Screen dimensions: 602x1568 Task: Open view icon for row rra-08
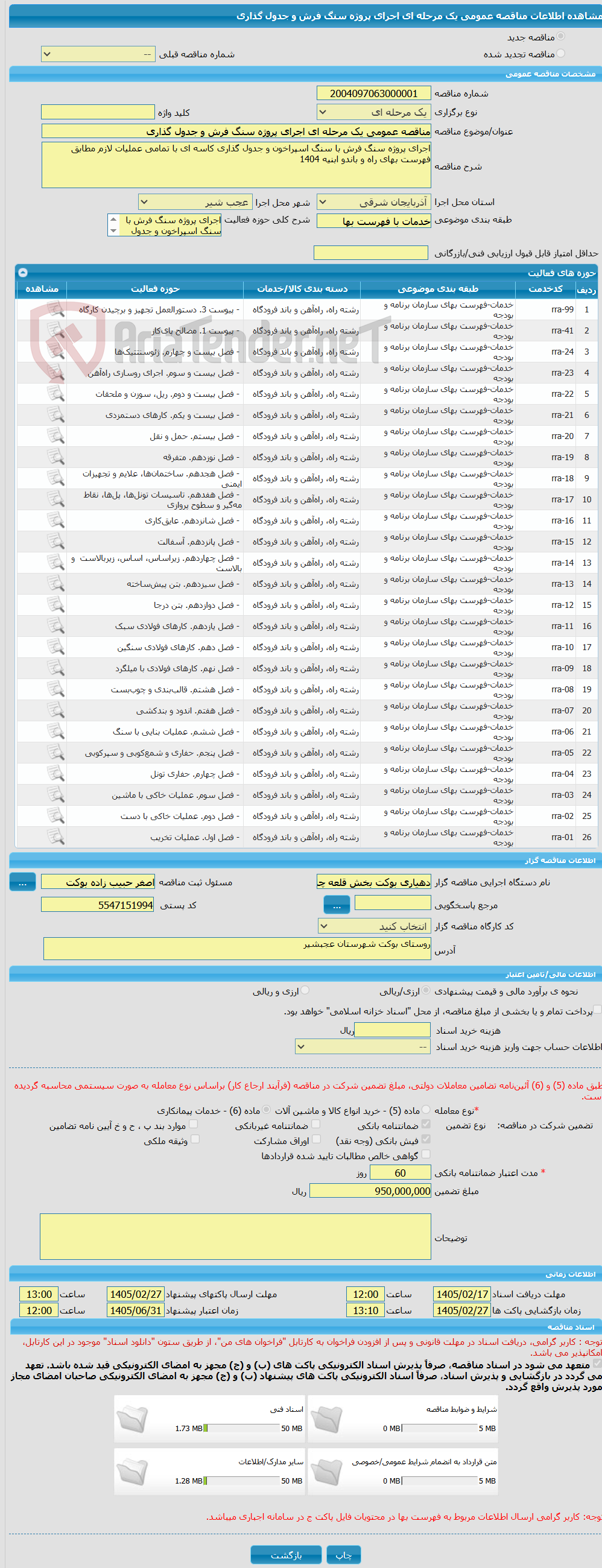[55, 689]
